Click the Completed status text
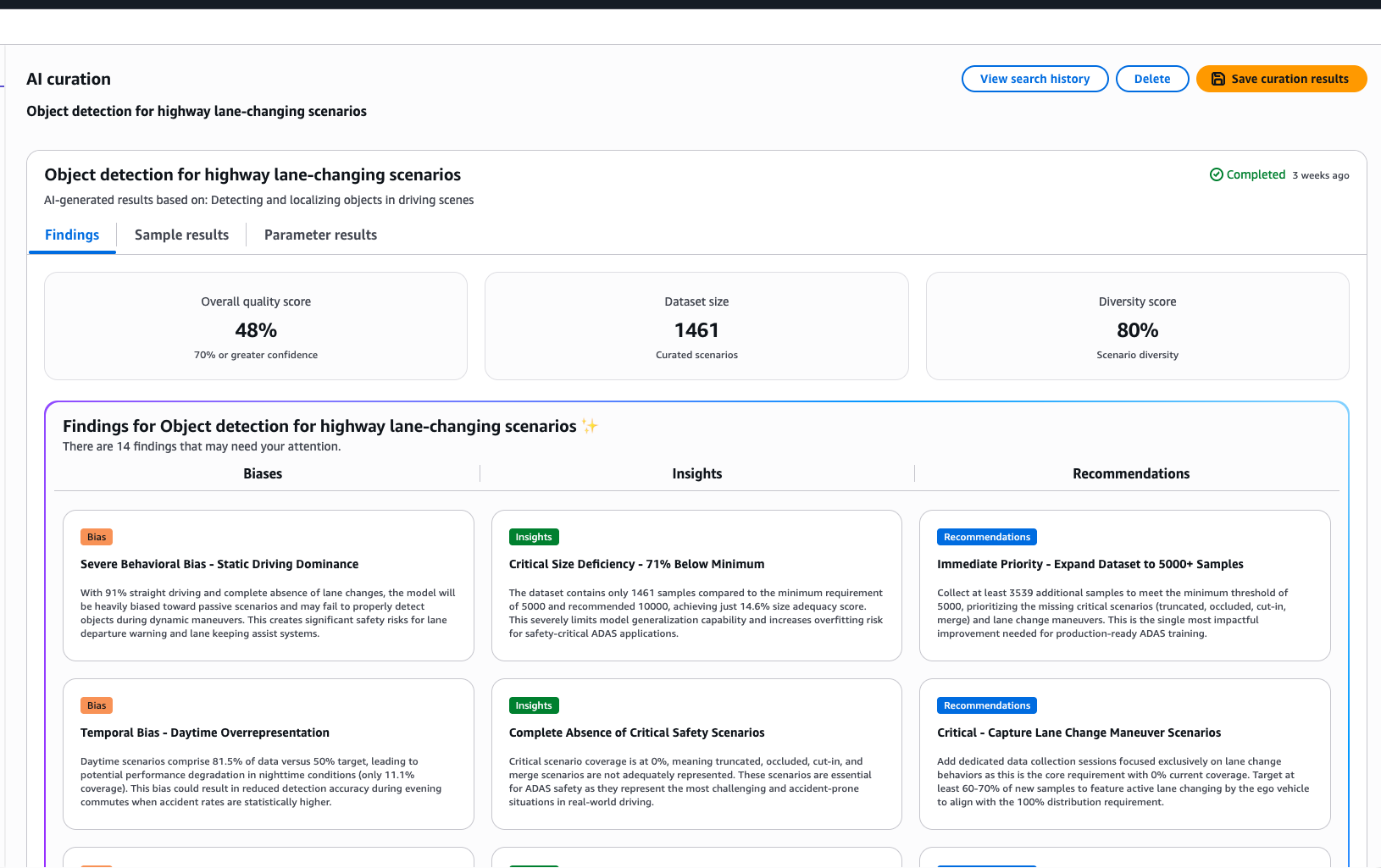The height and width of the screenshot is (868, 1381). click(1256, 174)
